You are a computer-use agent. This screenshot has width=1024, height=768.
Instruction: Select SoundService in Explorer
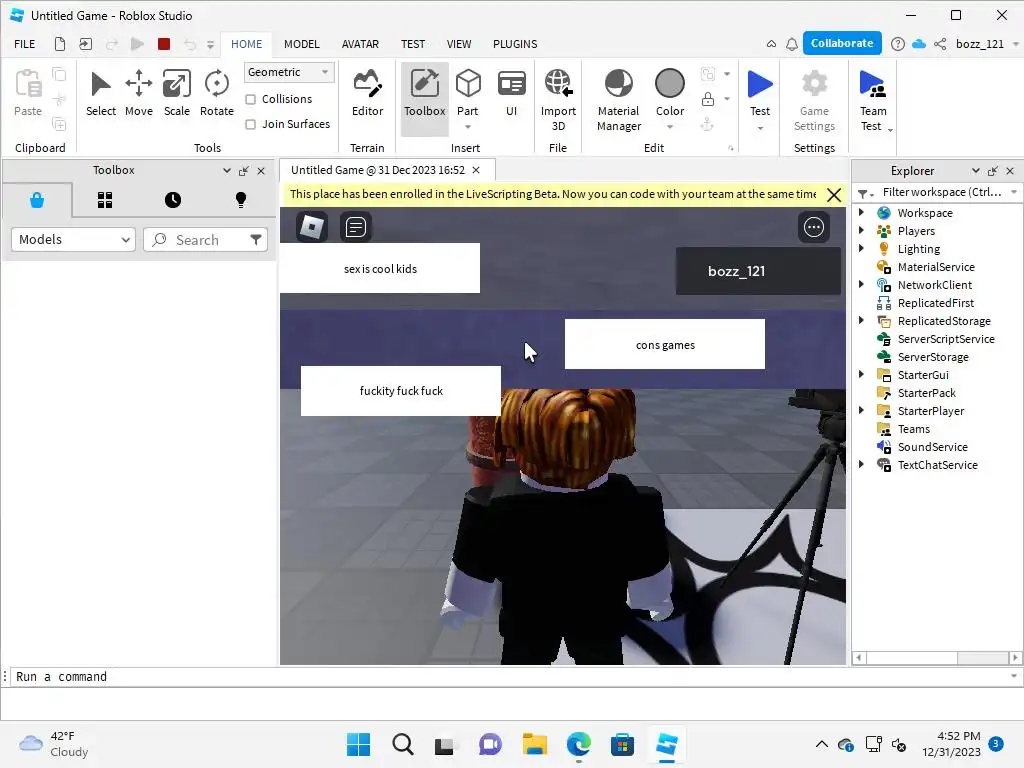pos(932,447)
